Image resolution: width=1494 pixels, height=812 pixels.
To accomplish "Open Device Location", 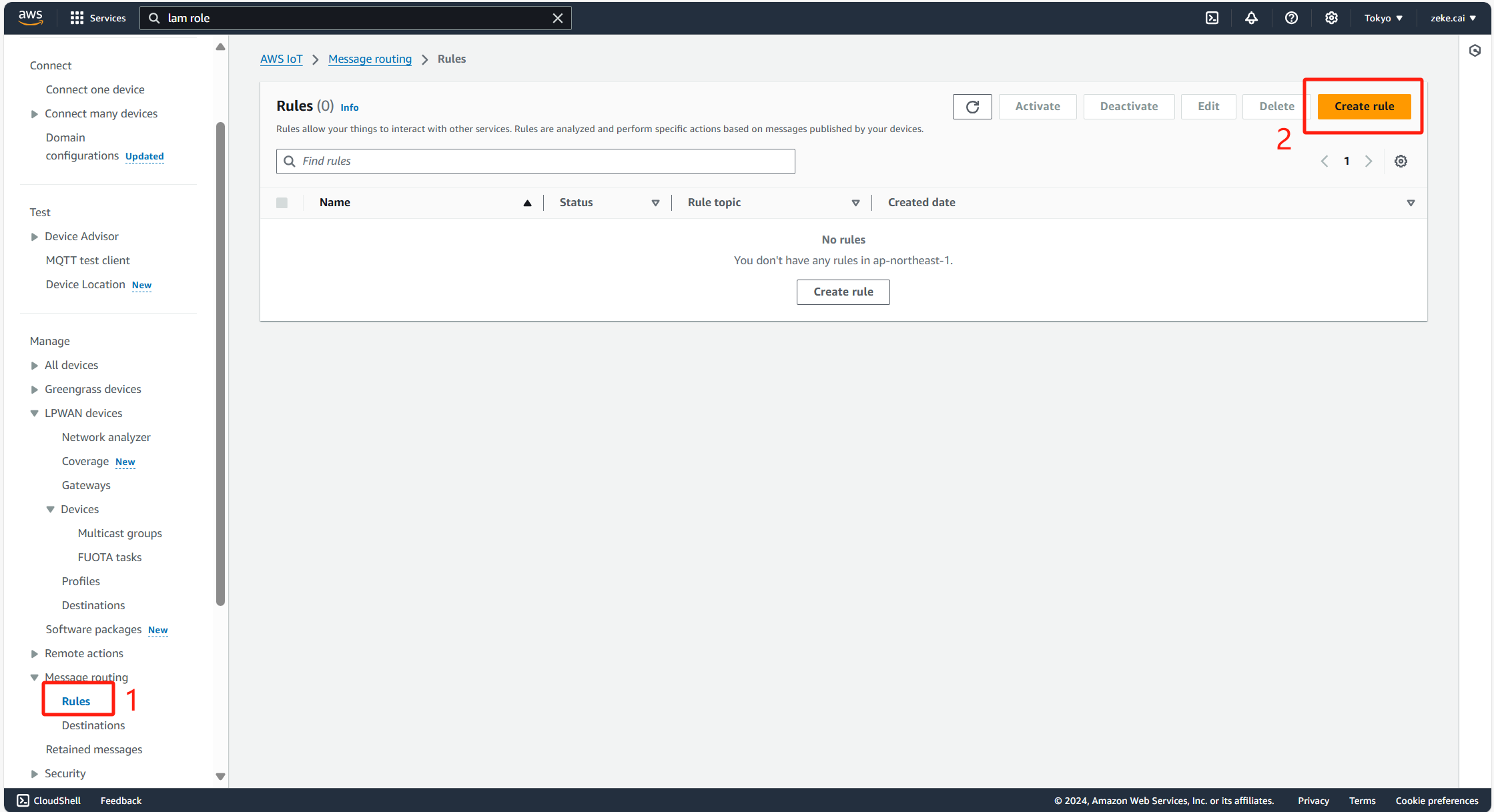I will [x=85, y=284].
